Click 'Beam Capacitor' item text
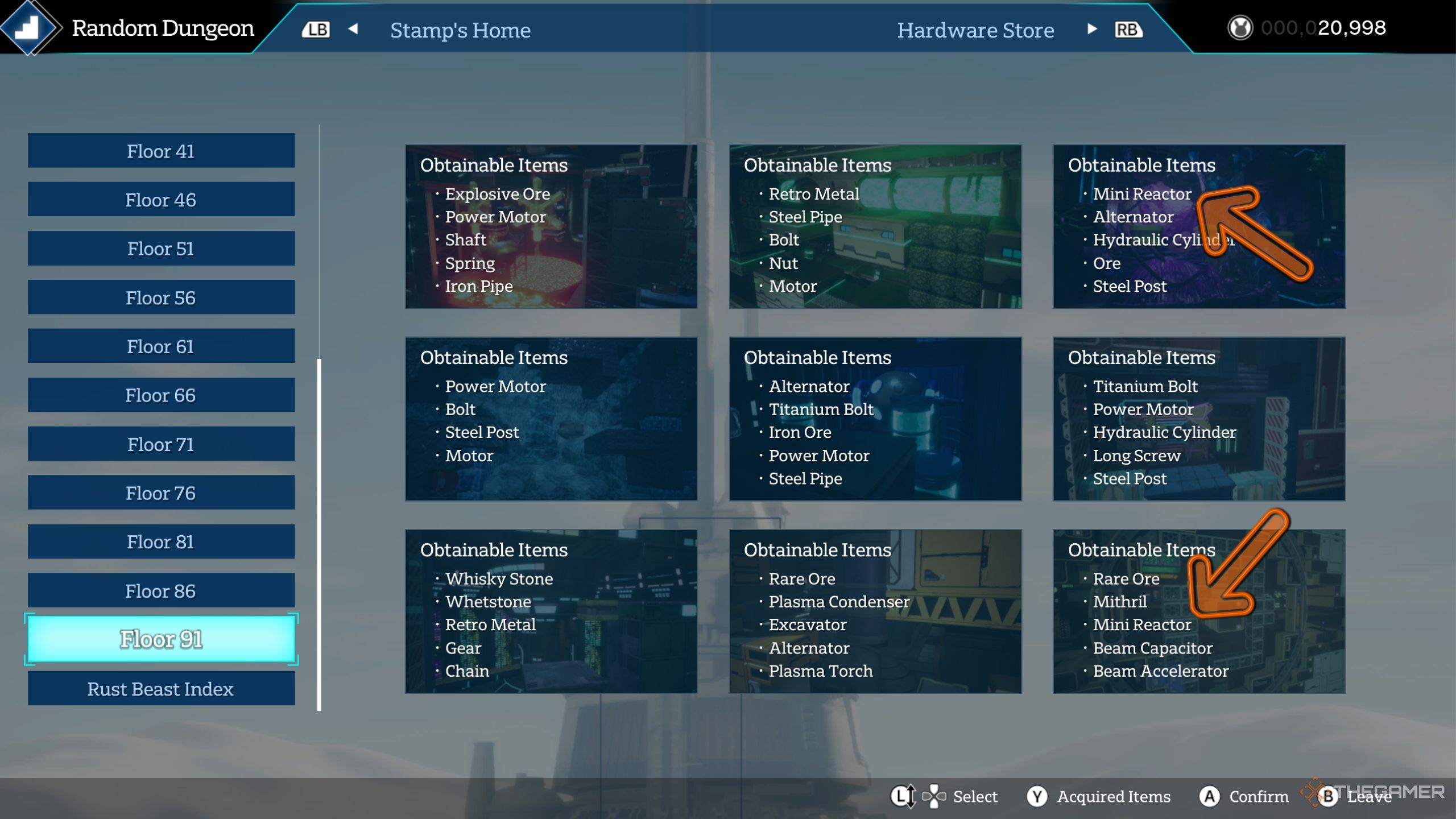This screenshot has width=1456, height=819. [x=1152, y=648]
